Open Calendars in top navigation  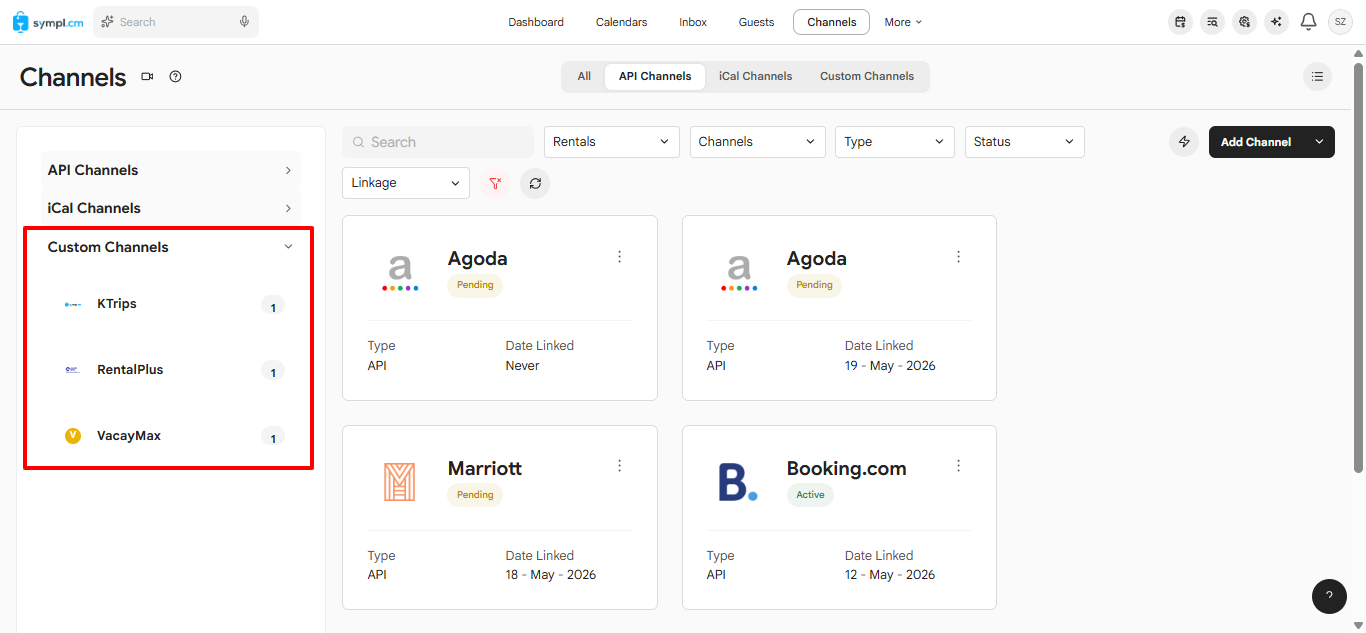click(x=621, y=22)
